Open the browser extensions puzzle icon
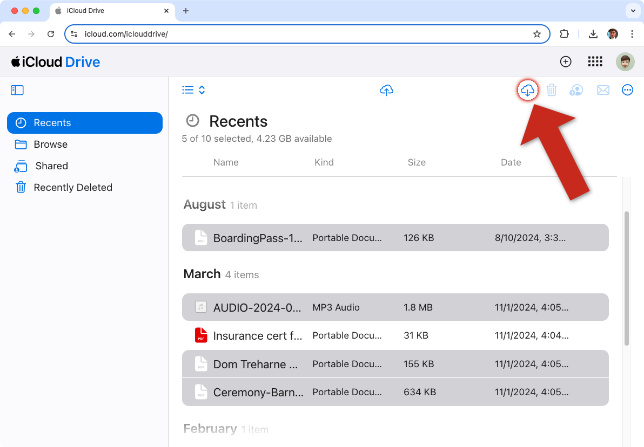This screenshot has width=644, height=447. (x=564, y=34)
